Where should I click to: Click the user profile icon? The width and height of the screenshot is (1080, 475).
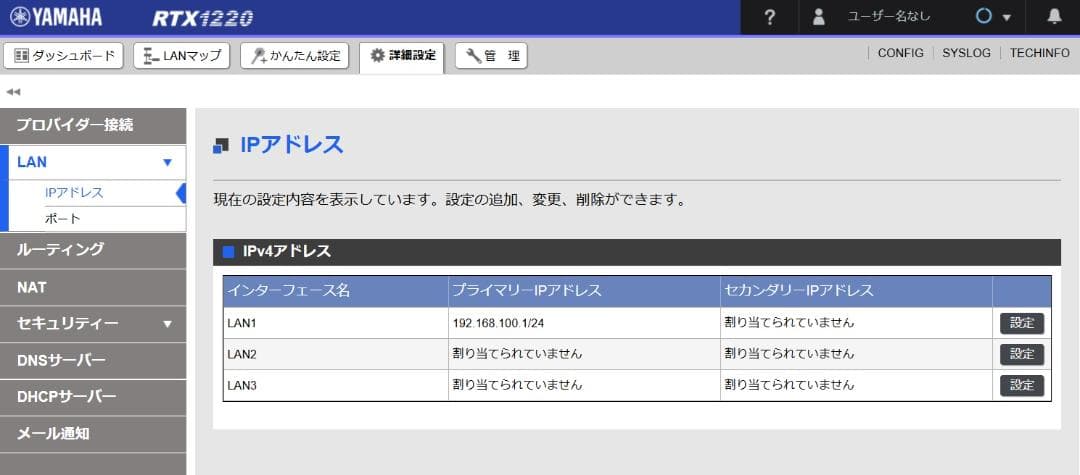[x=818, y=17]
